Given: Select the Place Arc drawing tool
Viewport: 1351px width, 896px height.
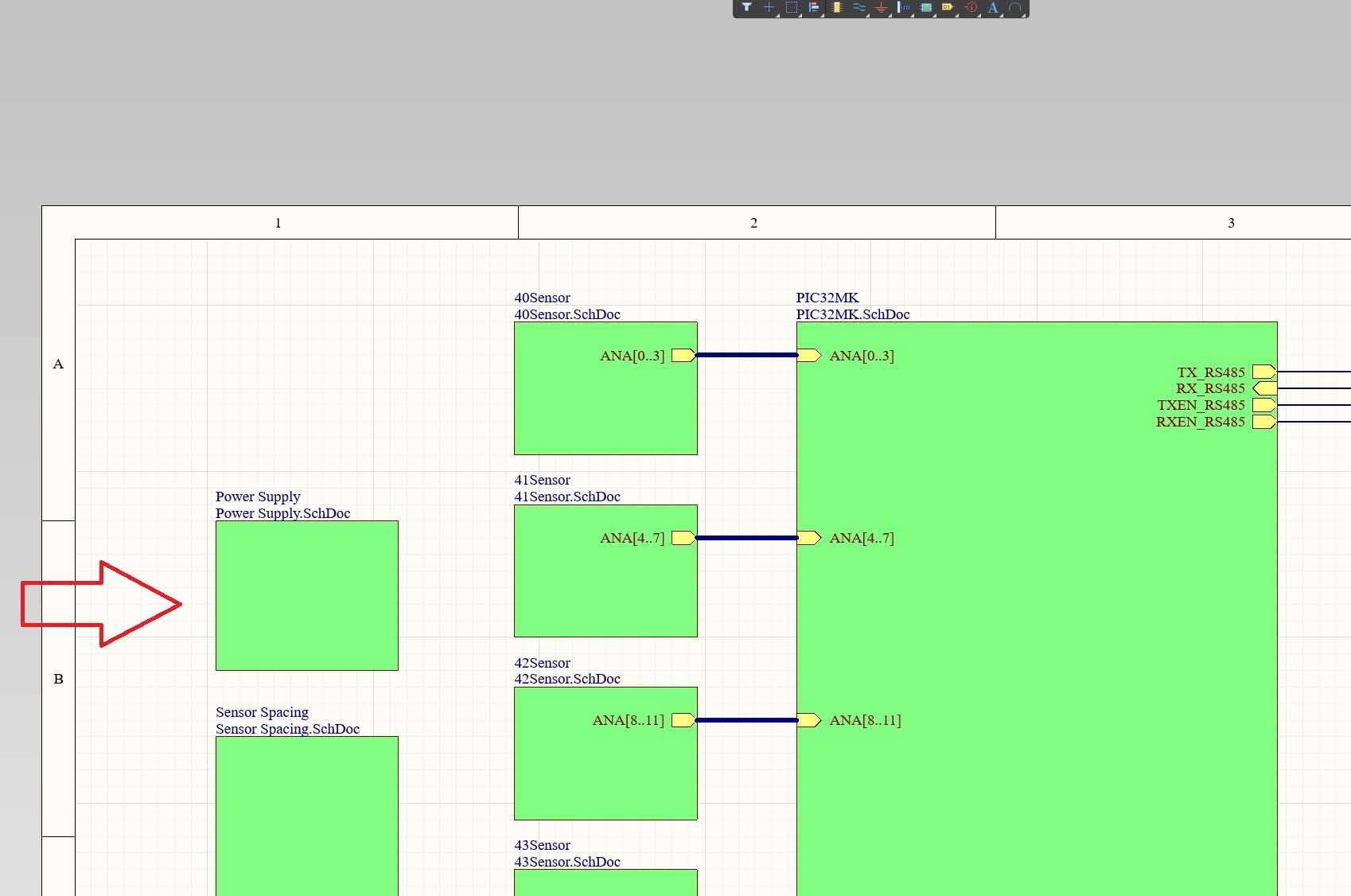Looking at the screenshot, I should coord(1015,7).
